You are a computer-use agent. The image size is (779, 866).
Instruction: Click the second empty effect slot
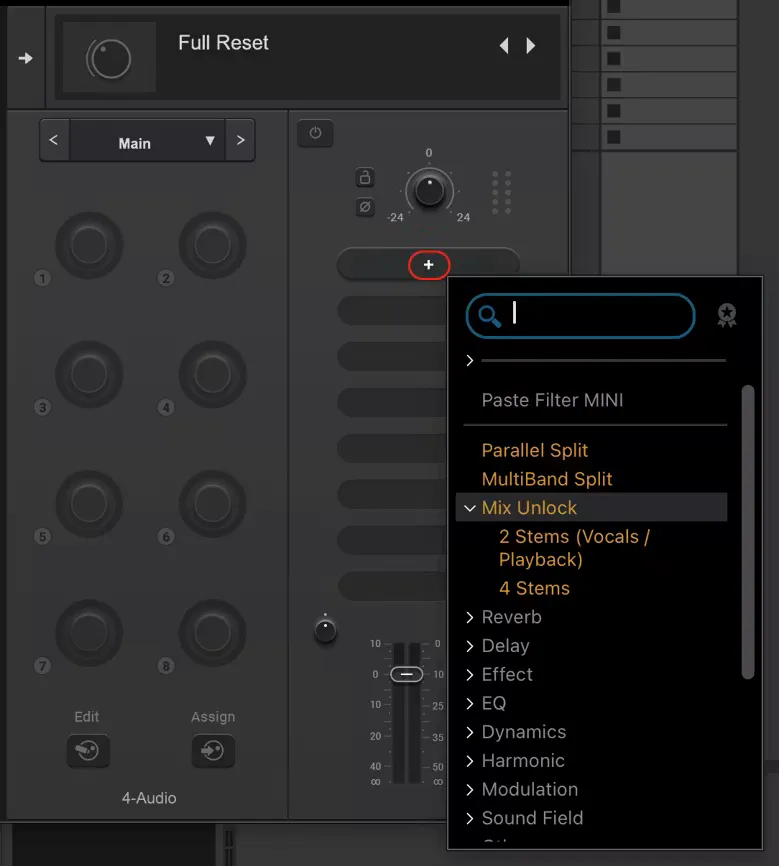tap(392, 311)
